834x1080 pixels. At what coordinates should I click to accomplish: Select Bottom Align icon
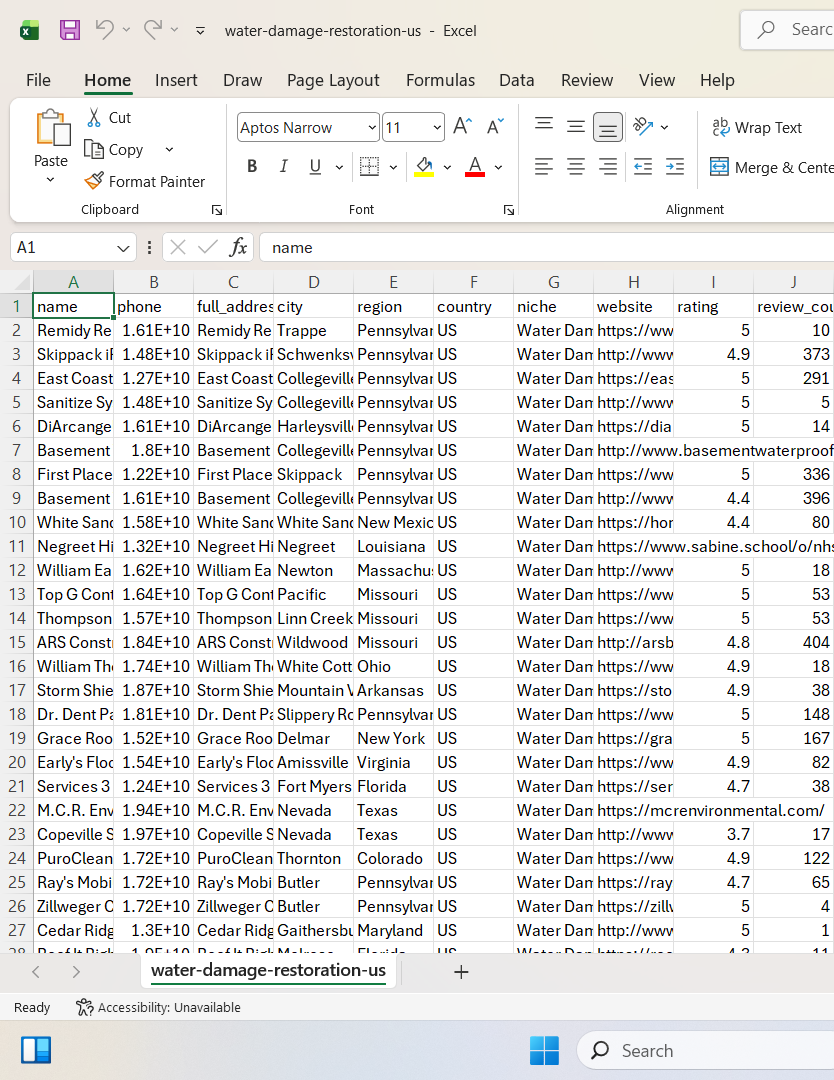607,127
